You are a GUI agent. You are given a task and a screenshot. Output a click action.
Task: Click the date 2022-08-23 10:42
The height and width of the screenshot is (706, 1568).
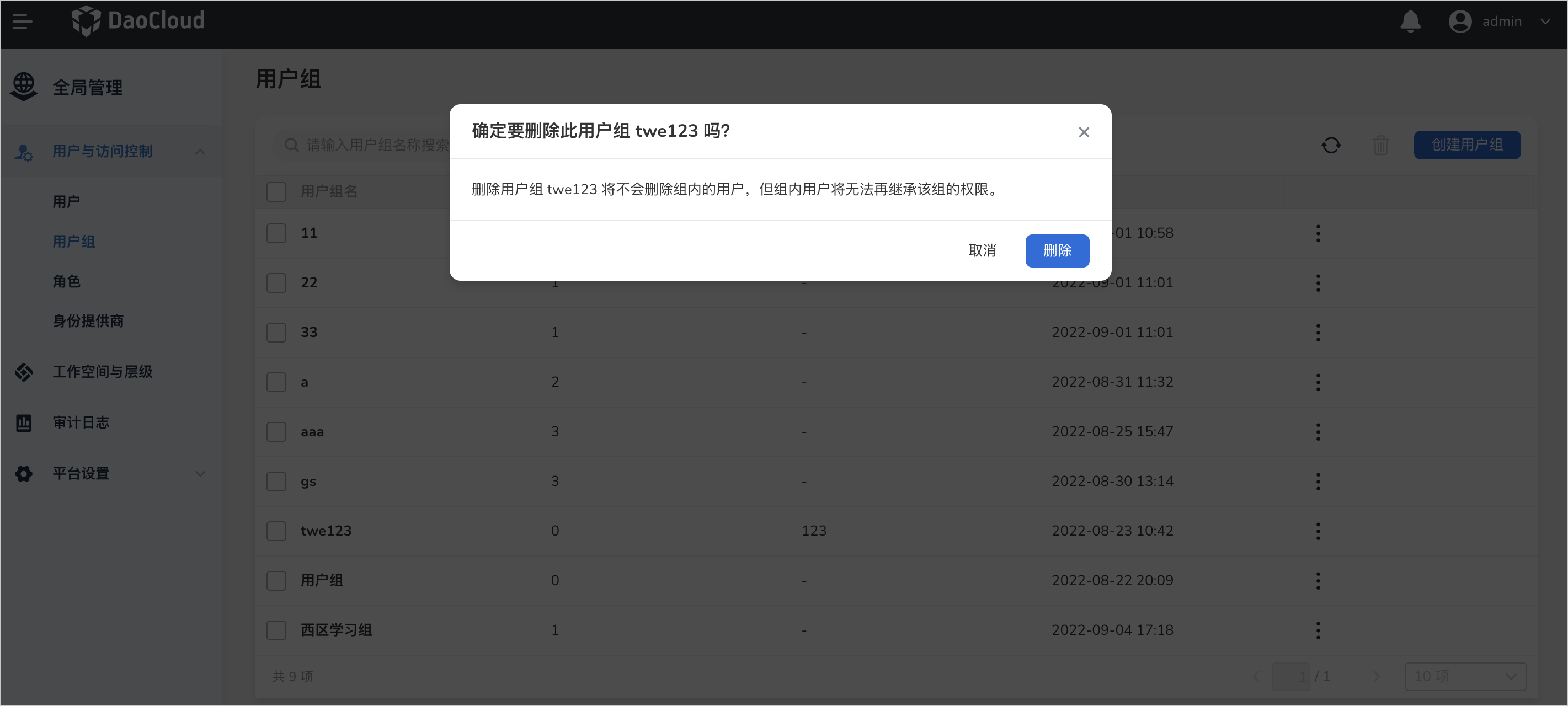[1112, 531]
